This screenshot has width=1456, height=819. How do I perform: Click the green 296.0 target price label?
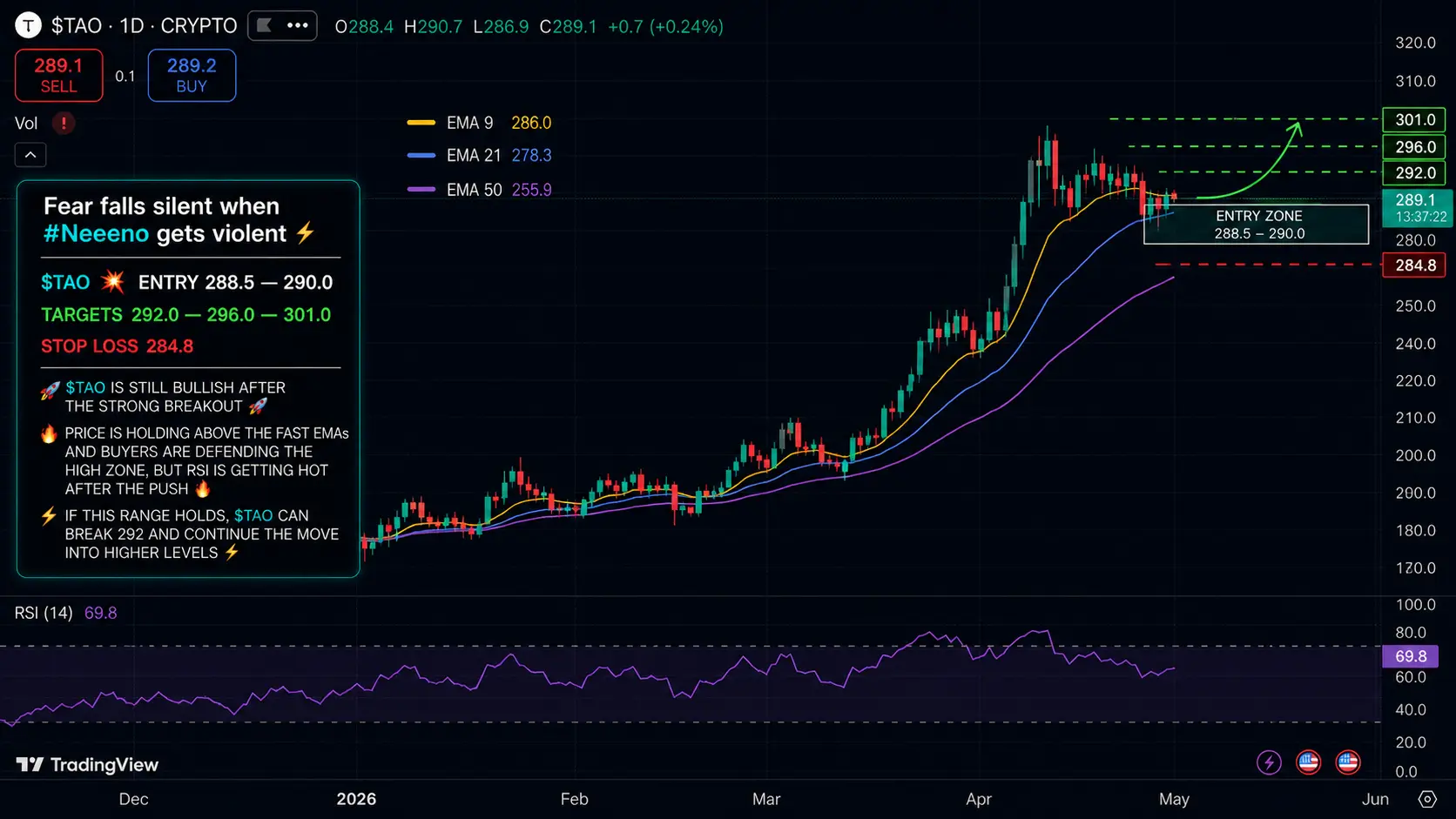1414,147
